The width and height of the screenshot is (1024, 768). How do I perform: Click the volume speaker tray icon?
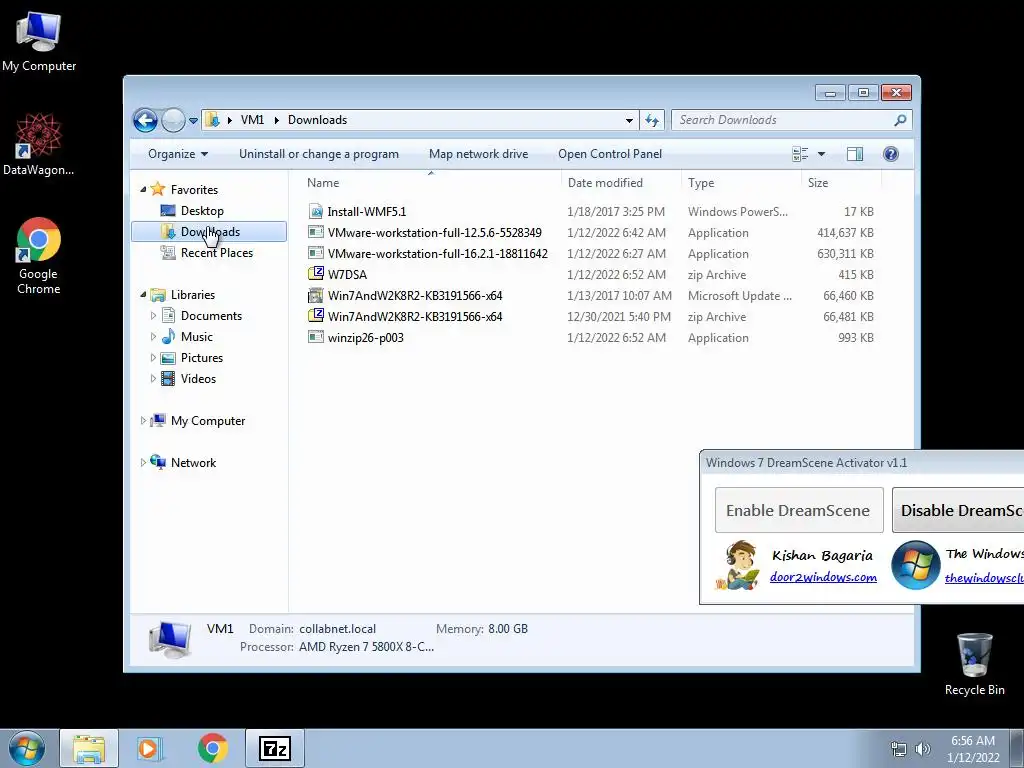(922, 749)
